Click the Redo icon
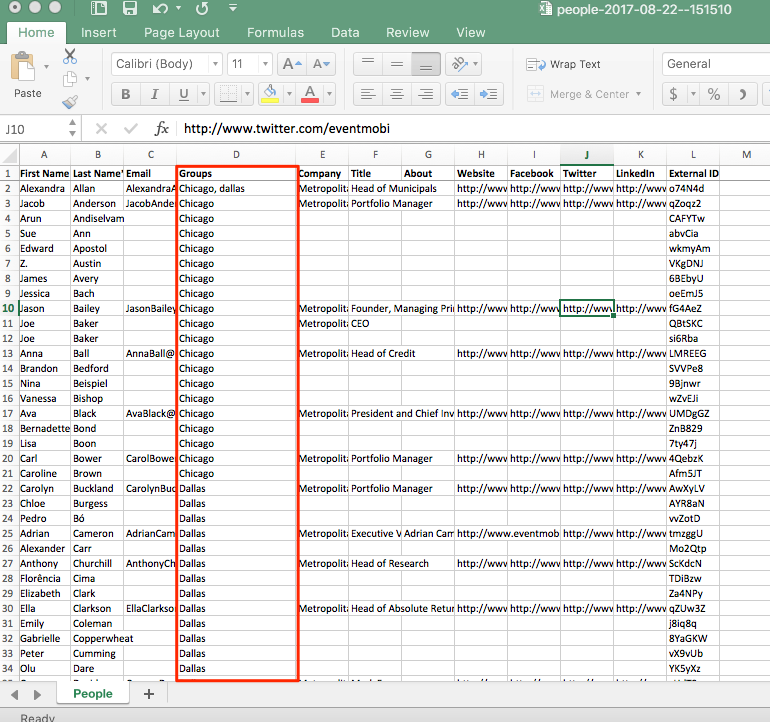 click(202, 8)
